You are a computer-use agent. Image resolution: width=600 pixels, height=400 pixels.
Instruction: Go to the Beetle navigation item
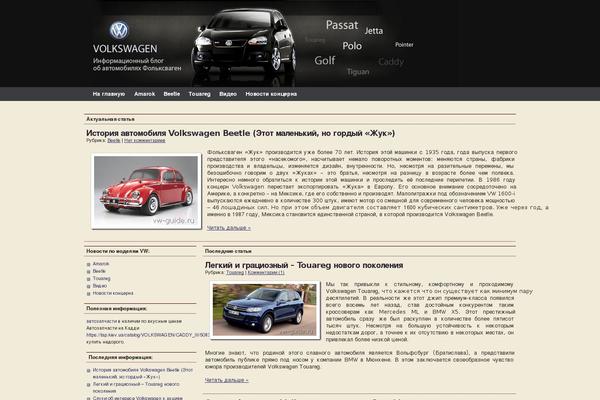click(171, 94)
